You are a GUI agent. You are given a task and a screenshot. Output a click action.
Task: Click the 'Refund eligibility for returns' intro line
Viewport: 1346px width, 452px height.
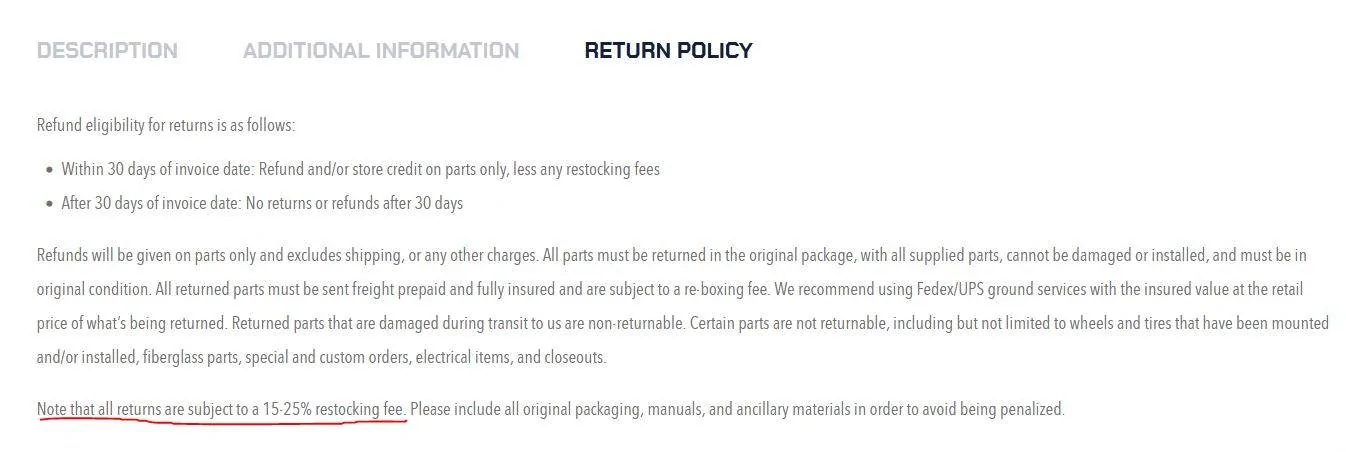click(x=166, y=126)
